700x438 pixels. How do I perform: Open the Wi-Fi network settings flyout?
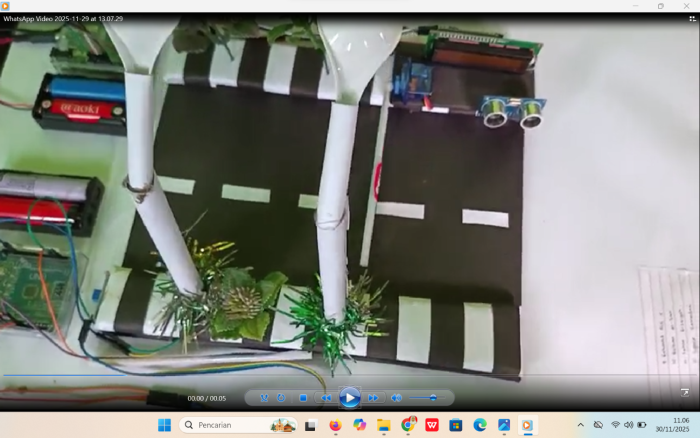click(x=615, y=425)
